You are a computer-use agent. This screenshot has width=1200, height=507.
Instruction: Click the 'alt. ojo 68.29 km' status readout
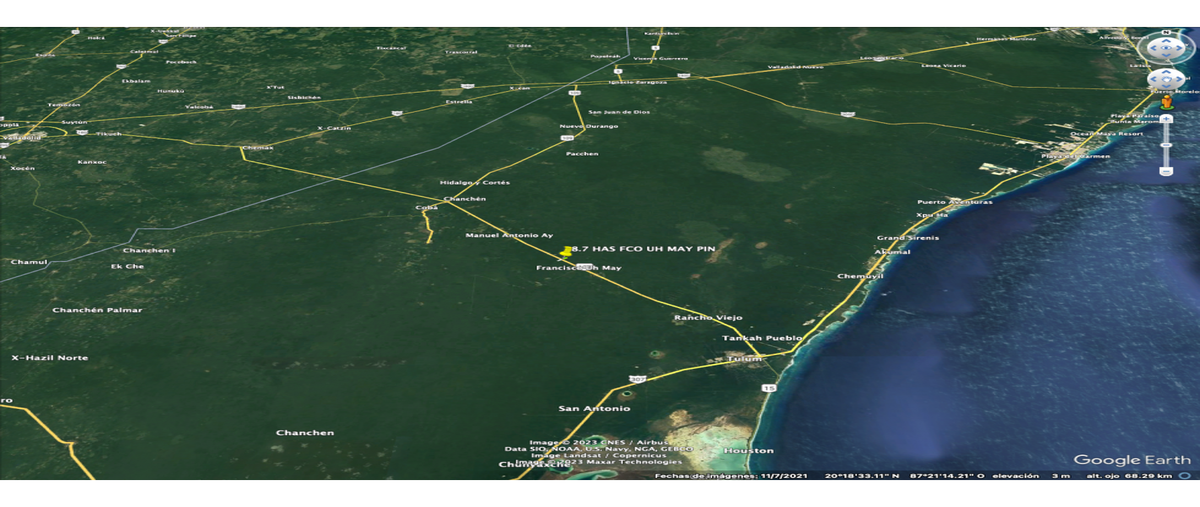(1129, 475)
